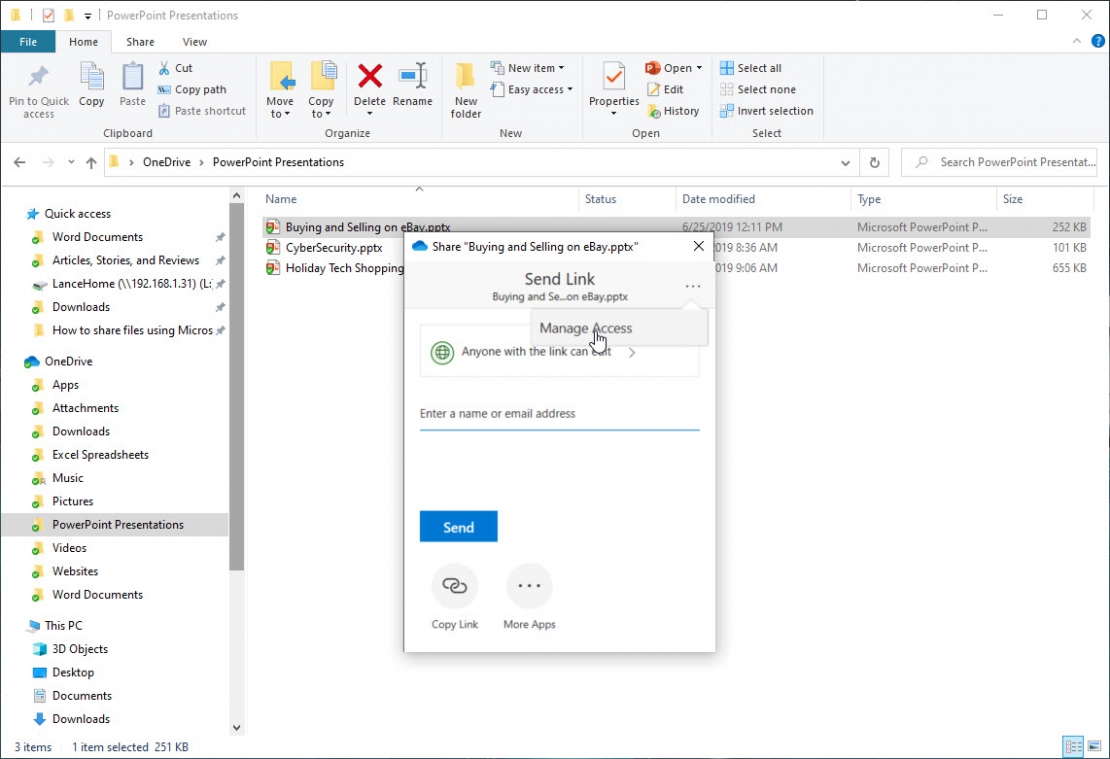
Task: Click the Back navigation arrow
Action: coord(19,161)
